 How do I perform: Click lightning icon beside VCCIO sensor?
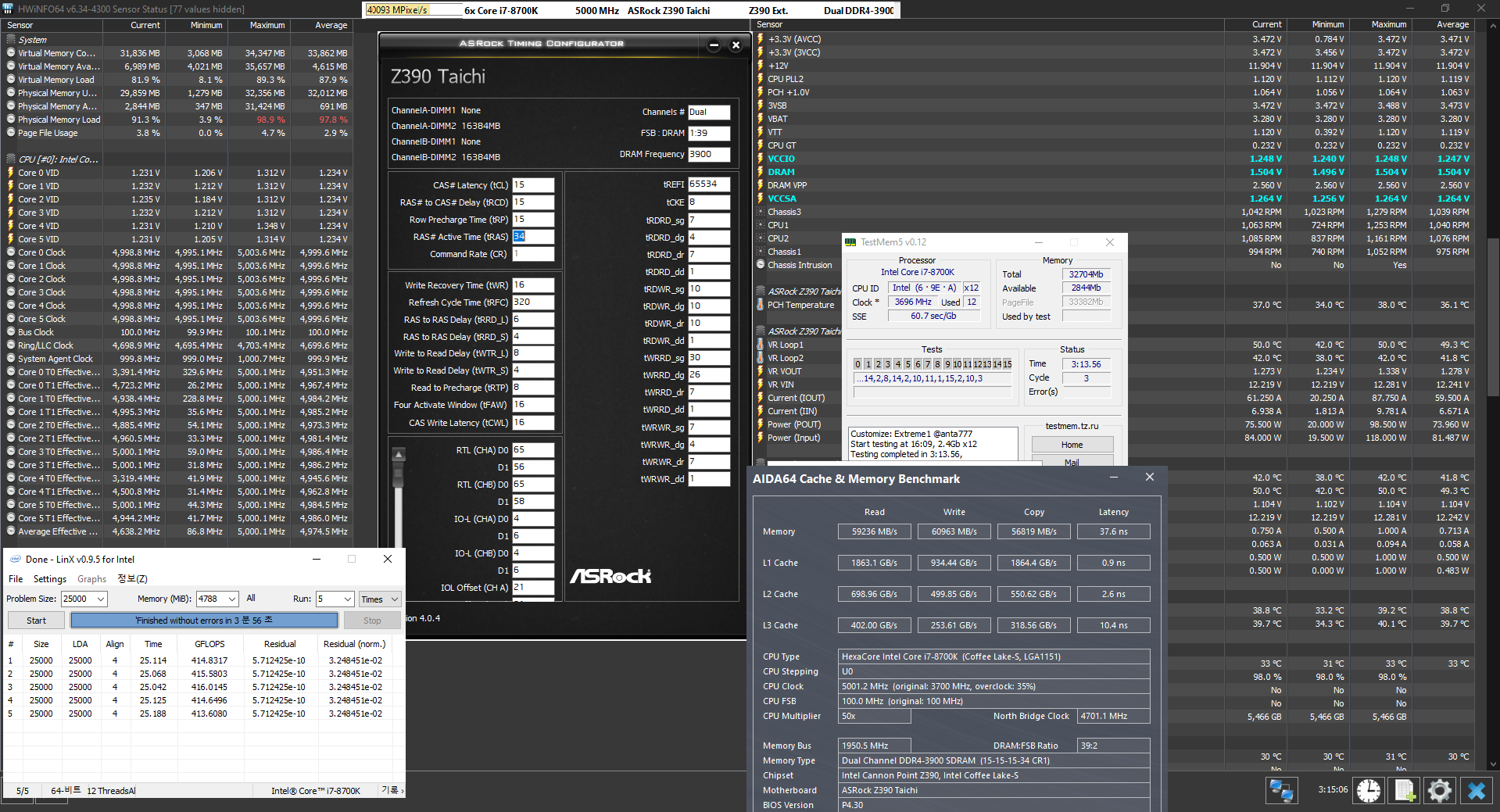tap(761, 159)
